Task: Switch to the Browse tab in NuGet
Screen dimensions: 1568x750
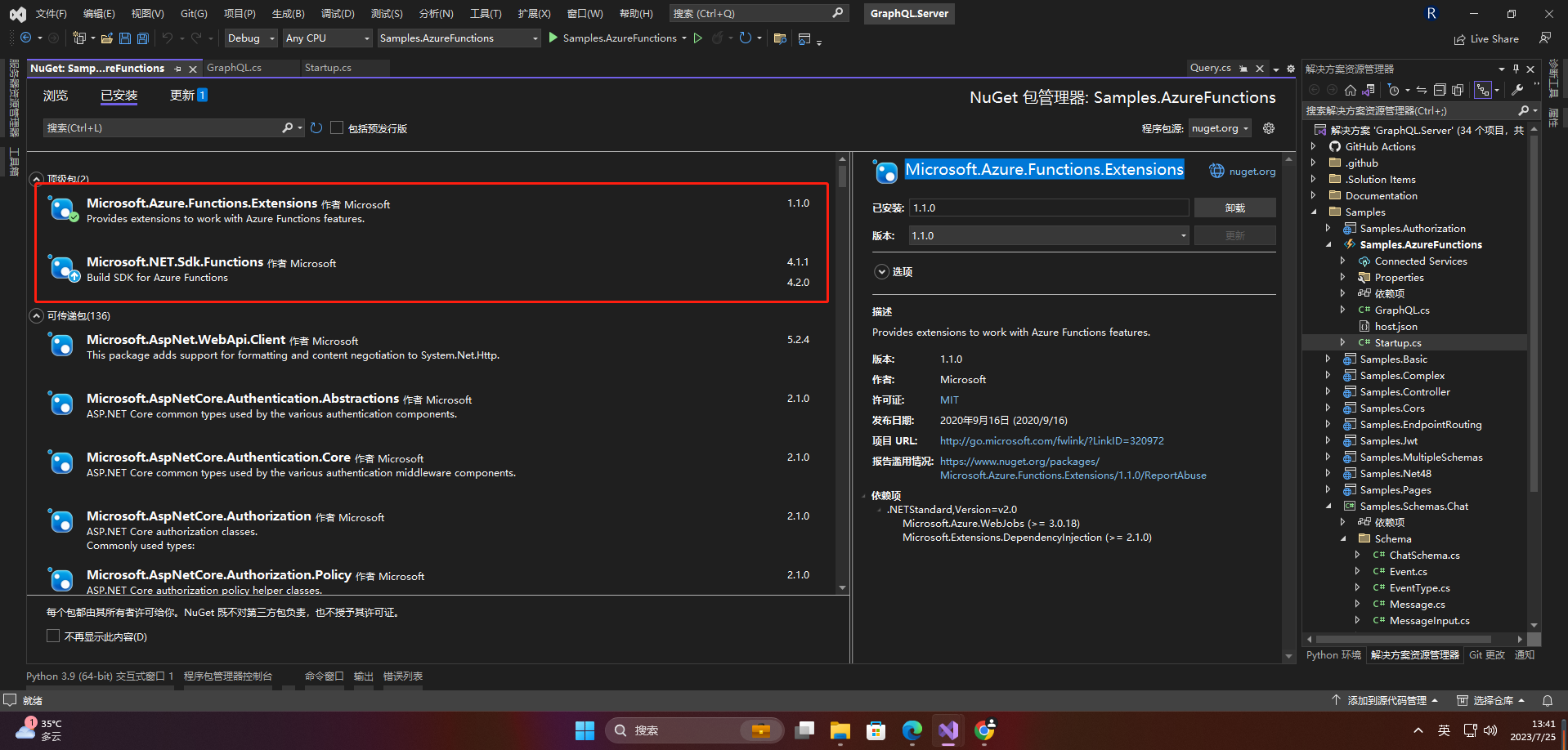Action: pos(56,96)
